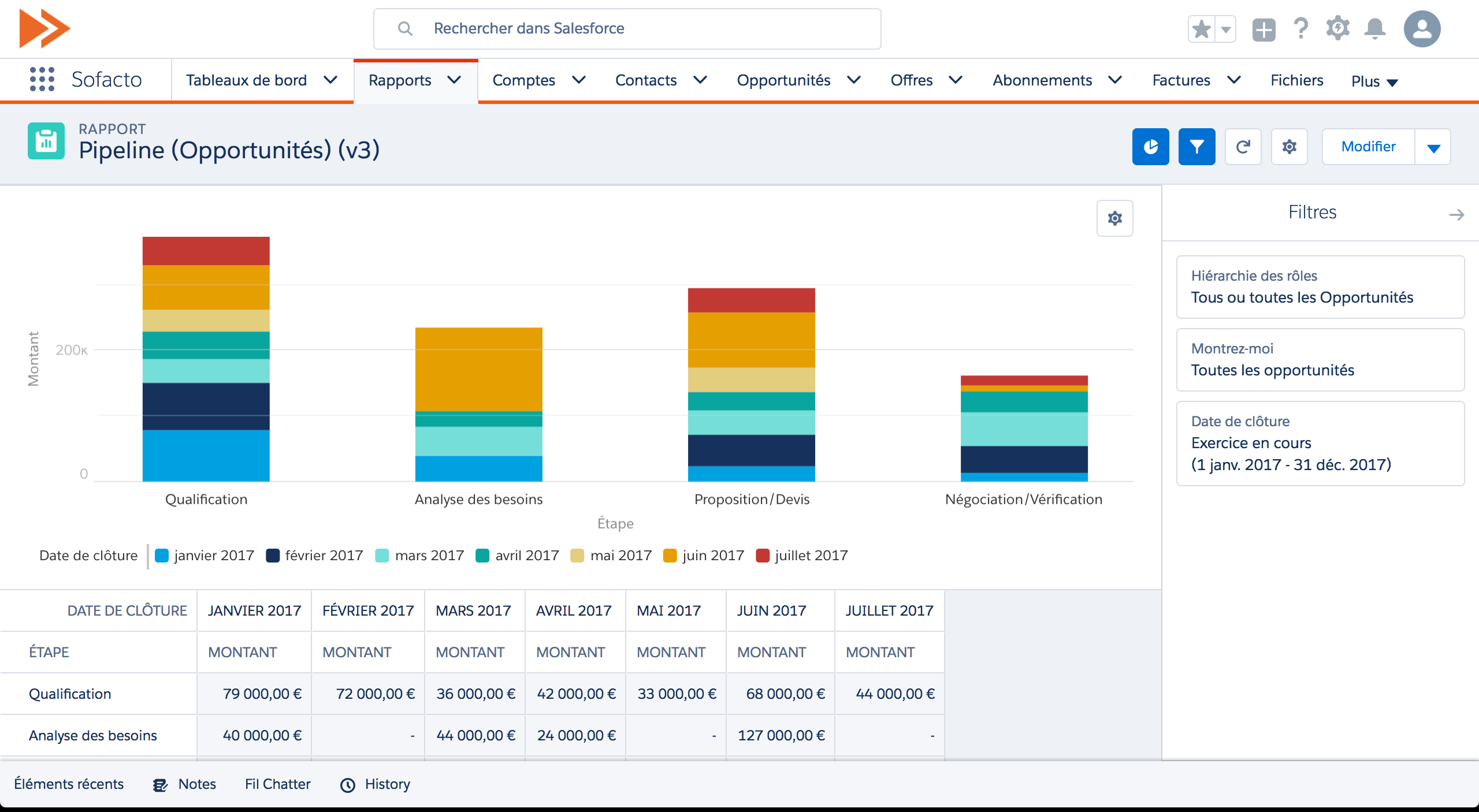This screenshot has width=1479, height=812.
Task: Click the février 2017 legend swatch
Action: [273, 556]
